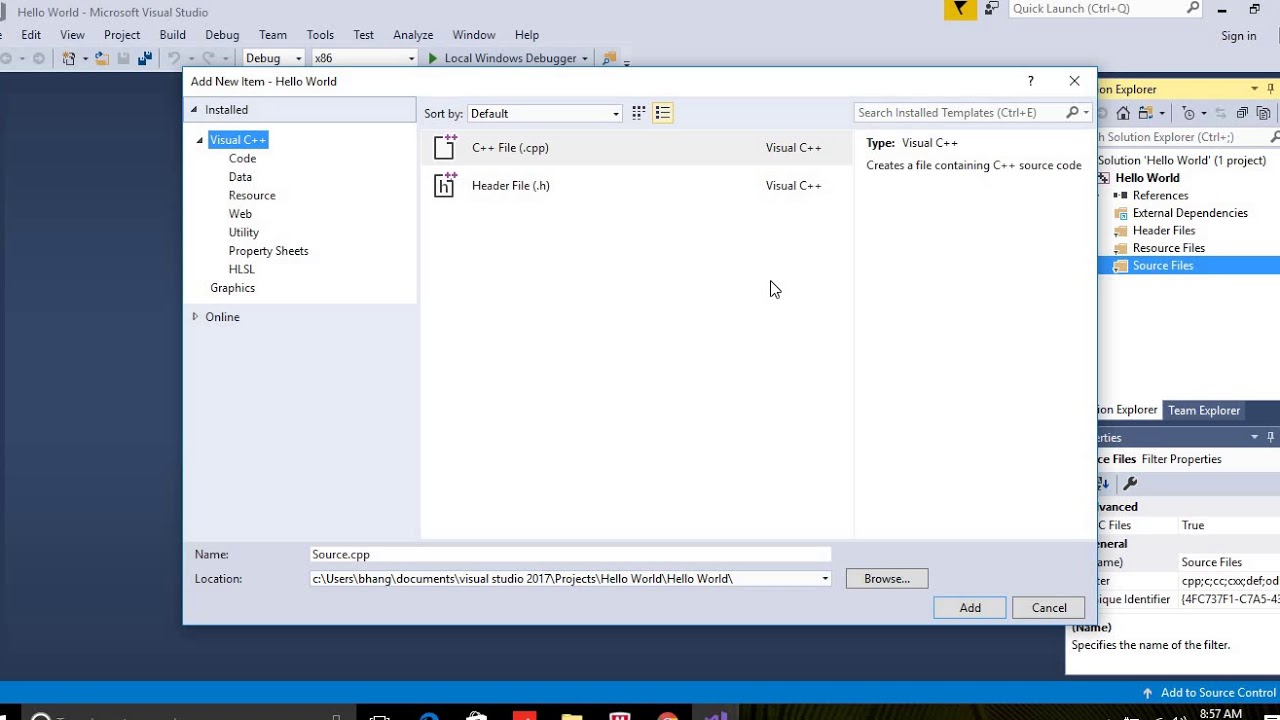The image size is (1280, 720).
Task: Select the C++ File (.cpp) template
Action: coord(638,148)
